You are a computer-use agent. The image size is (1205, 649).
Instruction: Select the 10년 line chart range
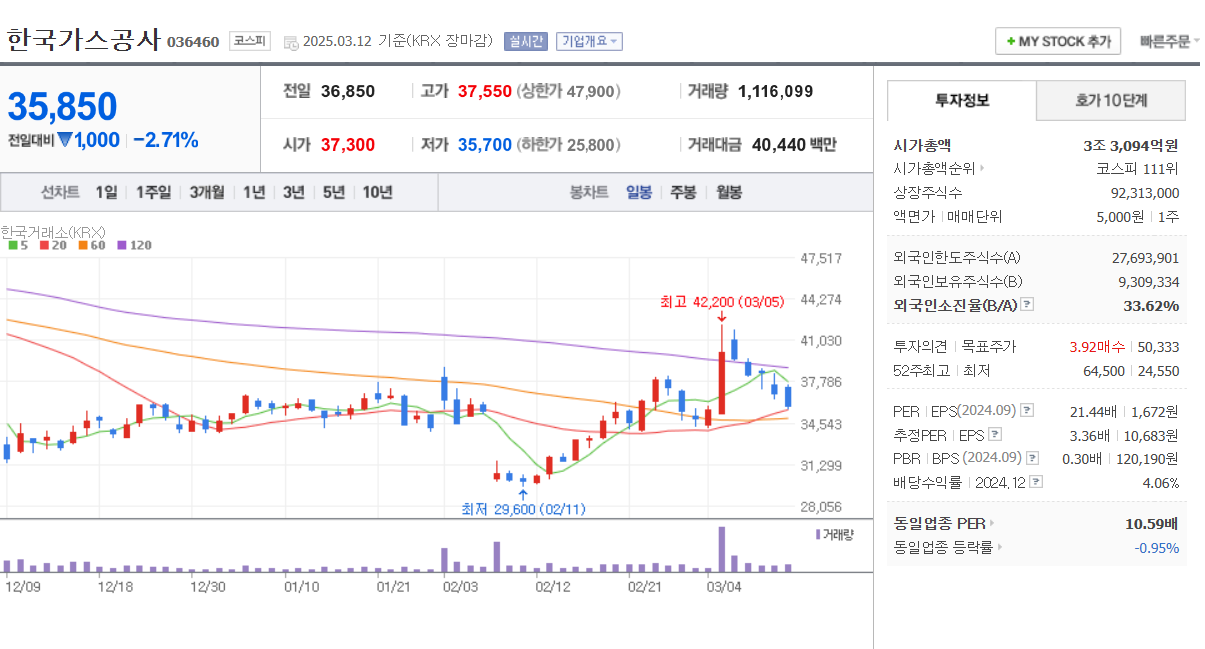coord(377,192)
